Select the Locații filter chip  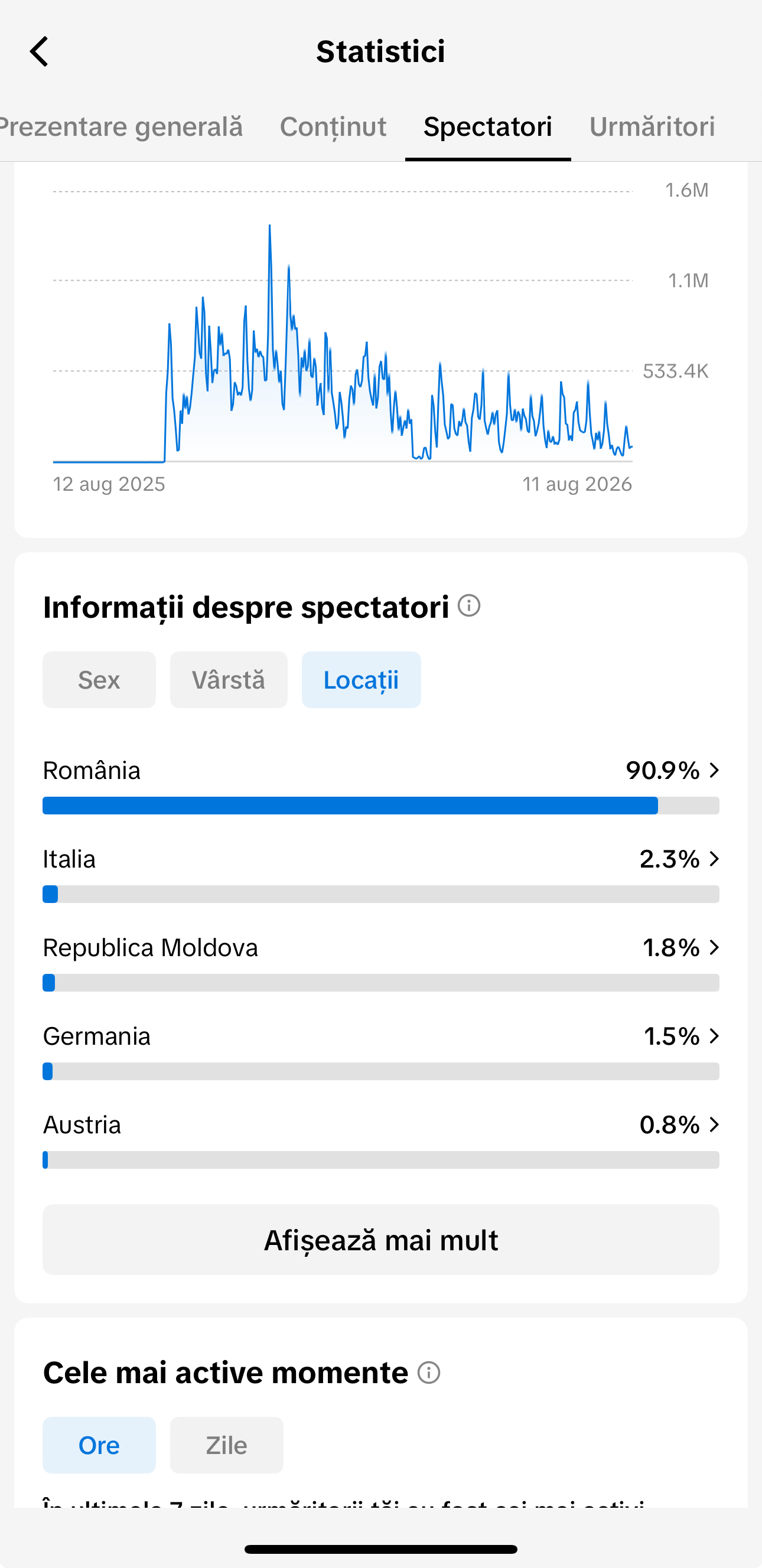coord(362,680)
